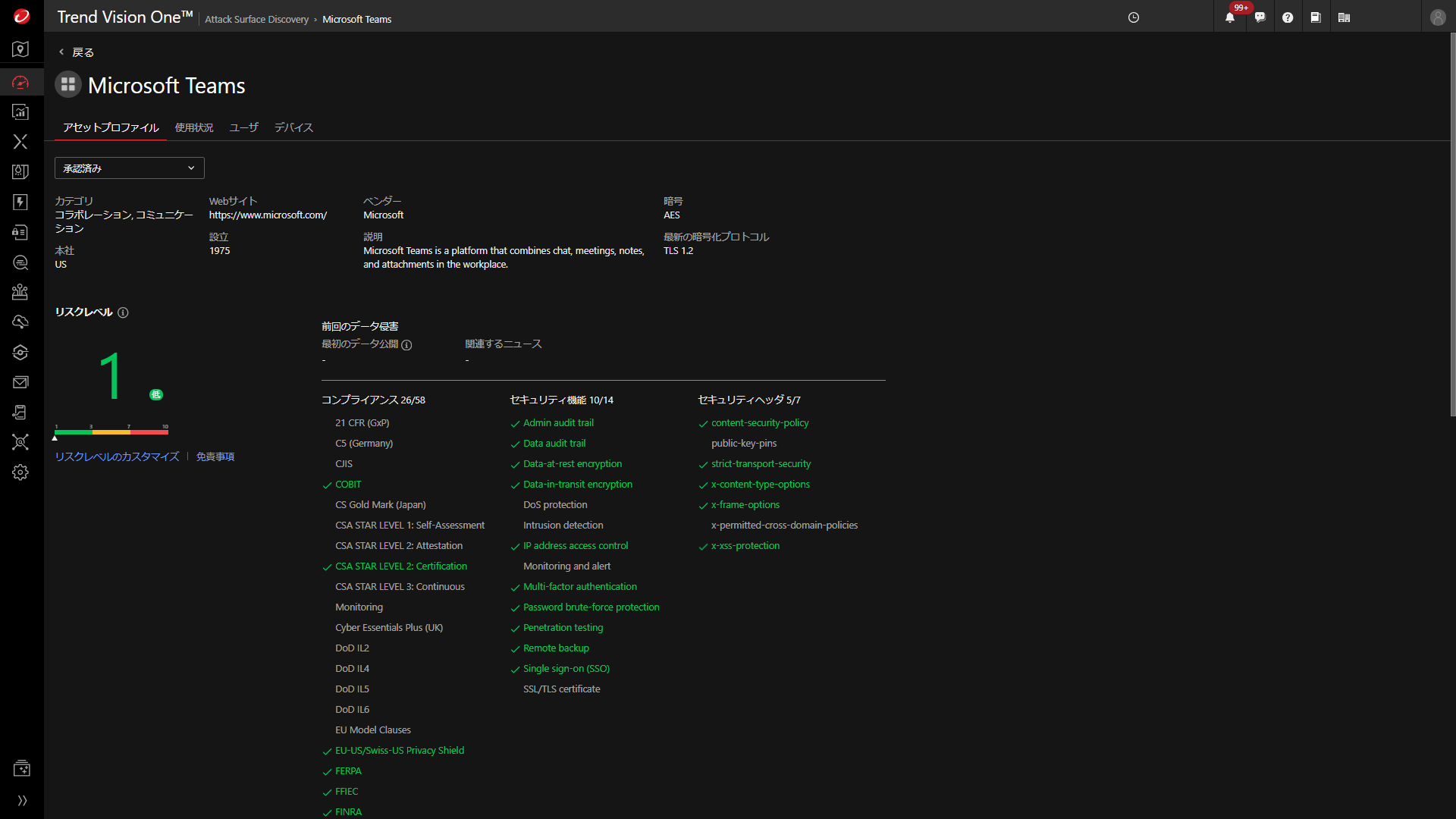Open the map pin sidebar icon
The height and width of the screenshot is (819, 1456).
pos(20,49)
